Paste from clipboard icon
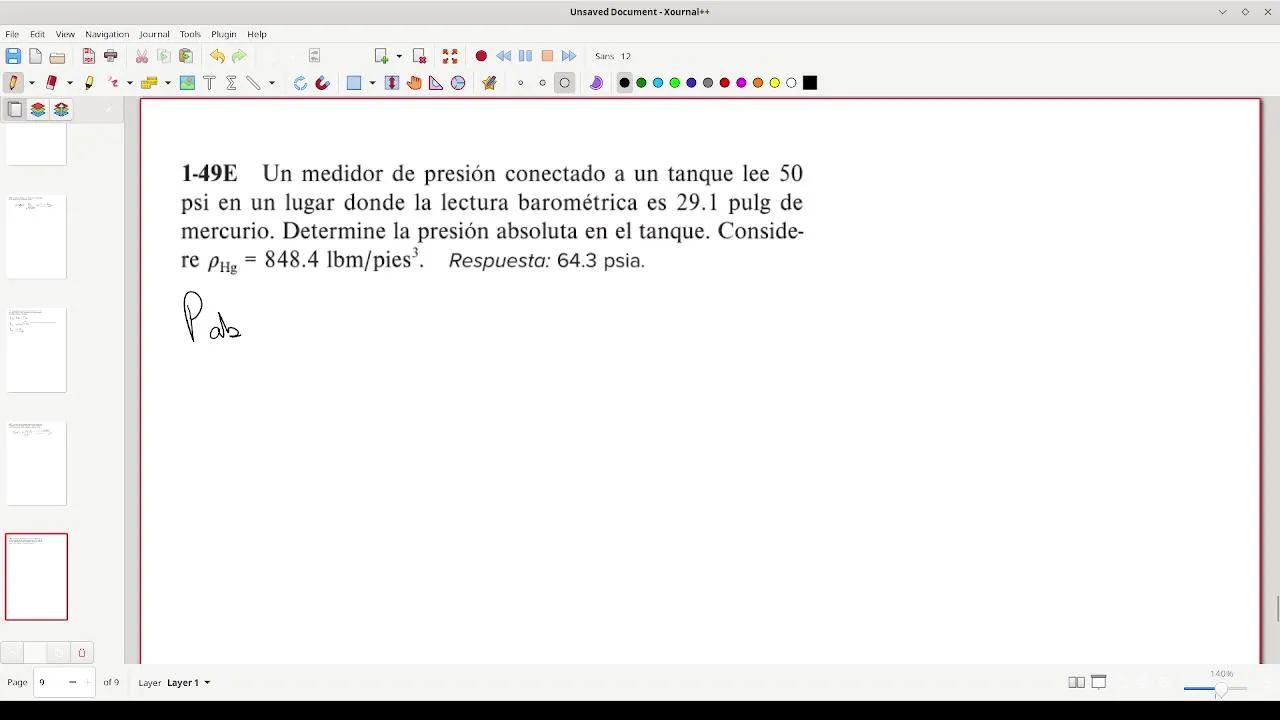Image resolution: width=1280 pixels, height=720 pixels. tap(186, 56)
